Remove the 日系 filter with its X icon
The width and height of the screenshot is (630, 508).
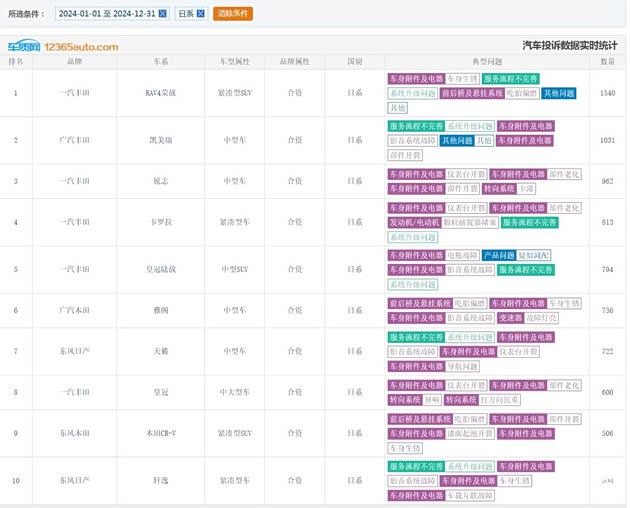click(x=200, y=14)
